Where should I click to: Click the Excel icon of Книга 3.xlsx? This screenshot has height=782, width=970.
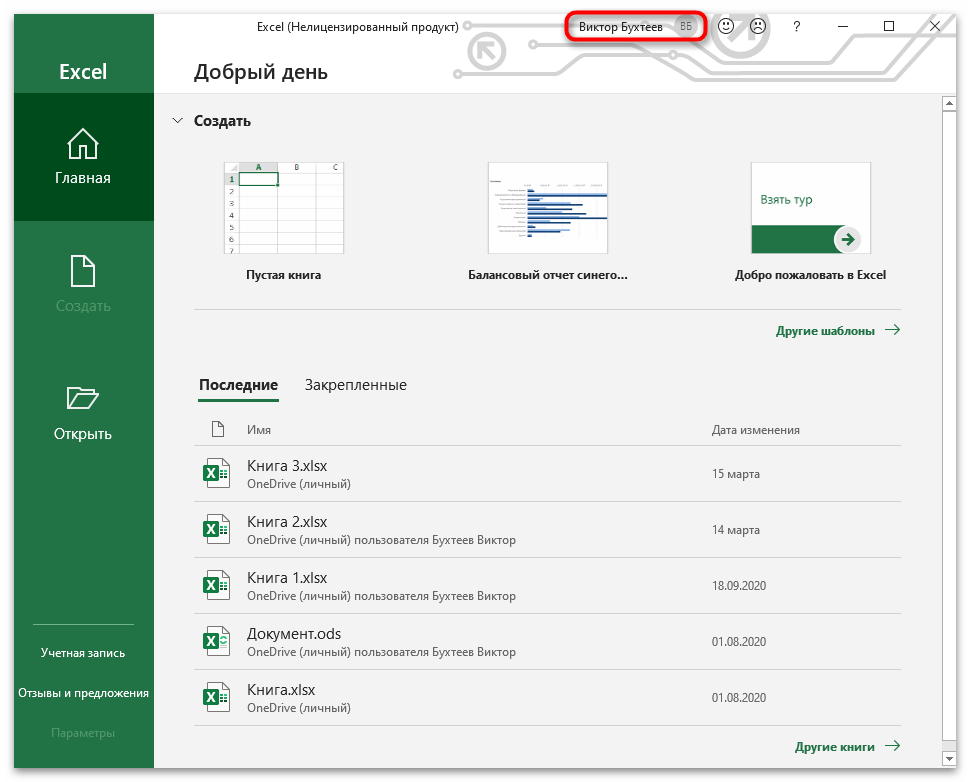[x=217, y=473]
